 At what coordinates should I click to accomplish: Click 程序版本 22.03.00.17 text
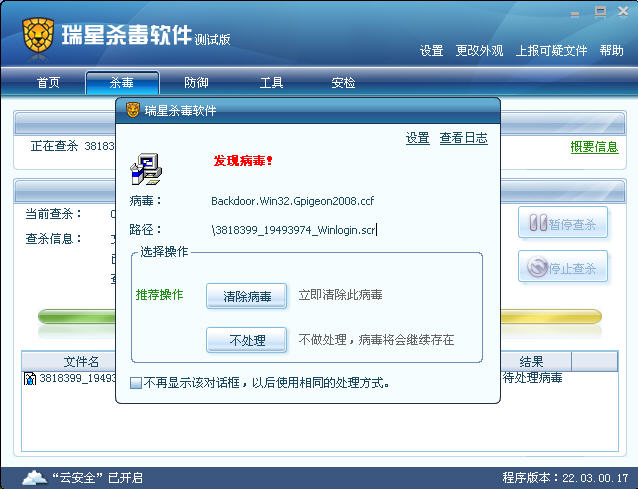565,477
